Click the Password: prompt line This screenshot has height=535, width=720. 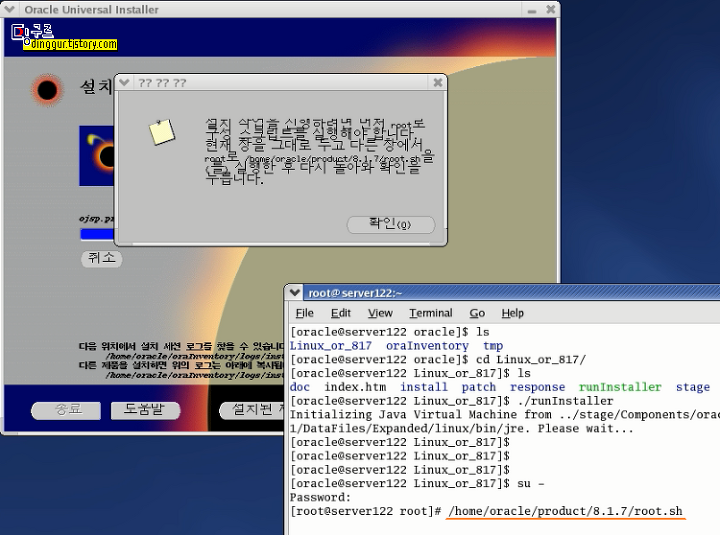coord(320,497)
